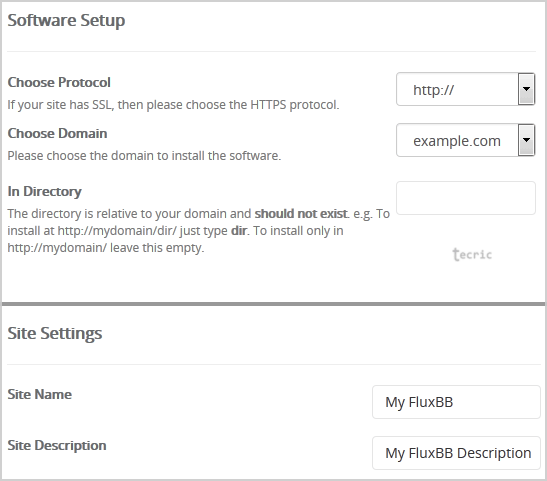Click the Choose Protocol label
547x481 pixels.
(x=59, y=82)
